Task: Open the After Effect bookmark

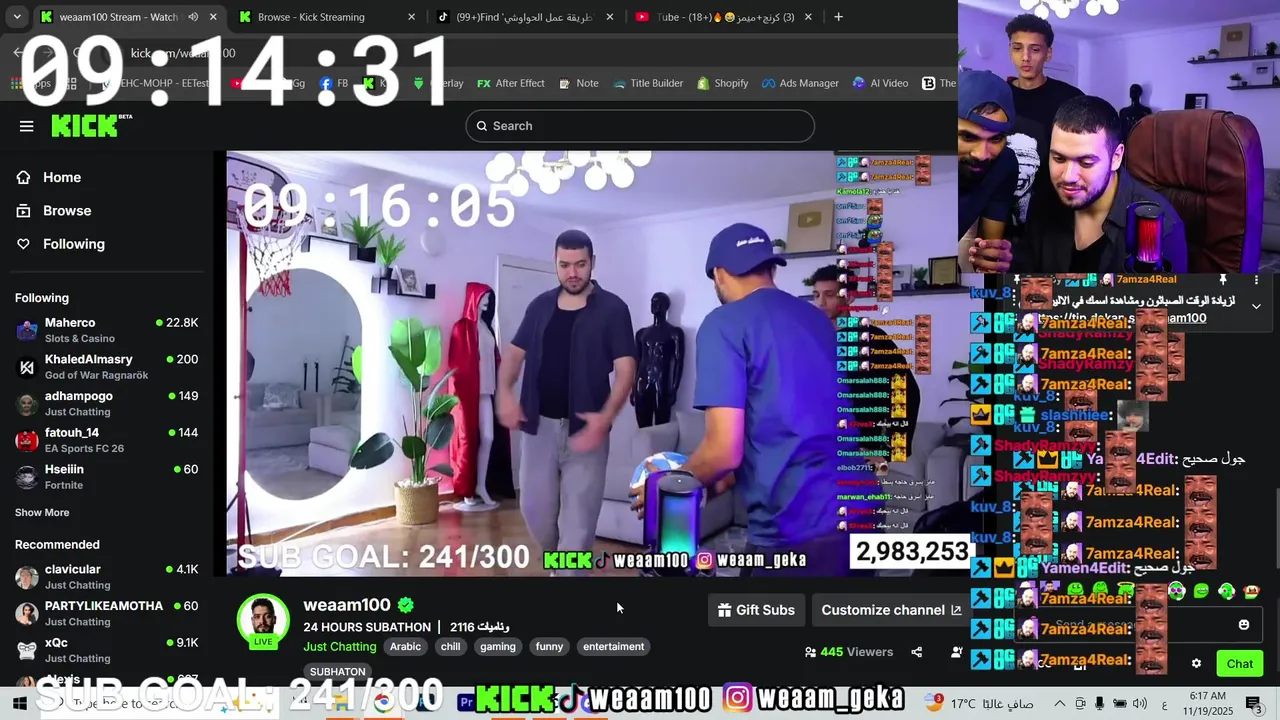Action: click(x=511, y=83)
